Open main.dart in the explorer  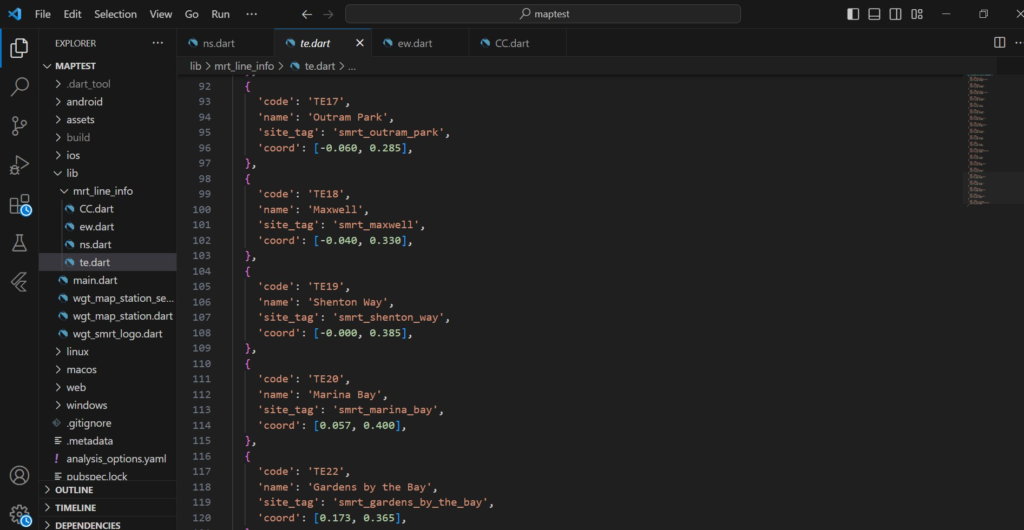coord(94,280)
